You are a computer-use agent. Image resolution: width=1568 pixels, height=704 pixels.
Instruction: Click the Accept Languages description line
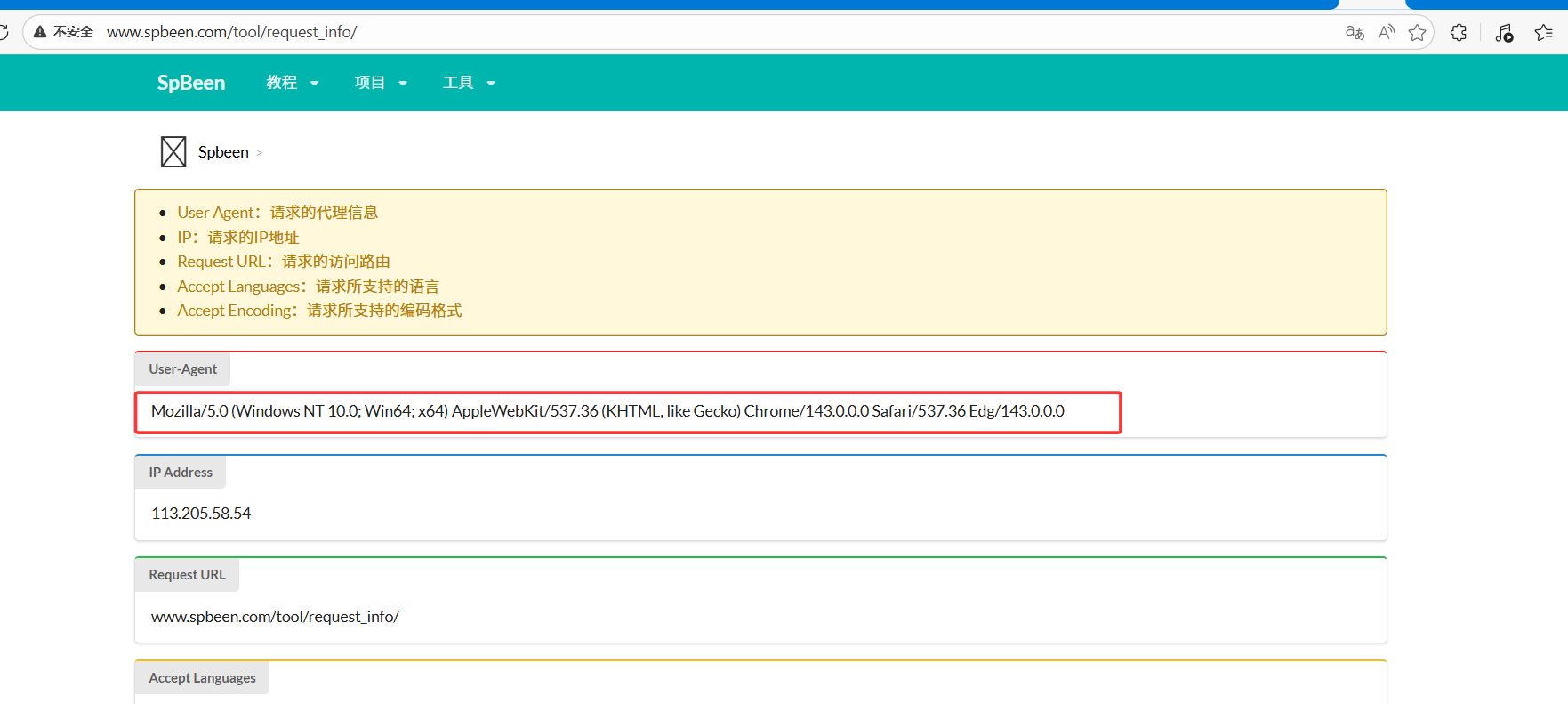[309, 287]
